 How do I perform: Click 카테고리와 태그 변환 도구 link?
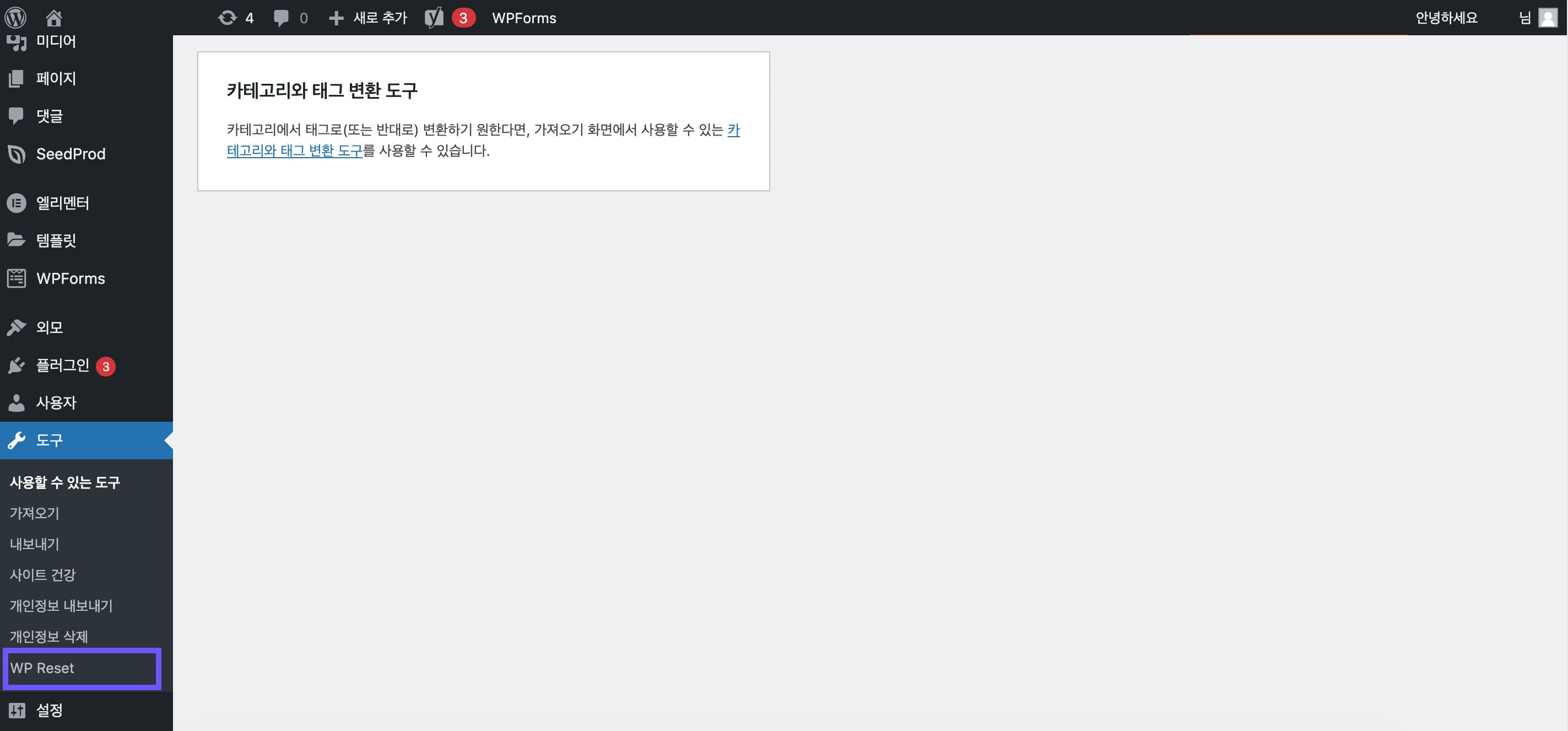pos(295,150)
